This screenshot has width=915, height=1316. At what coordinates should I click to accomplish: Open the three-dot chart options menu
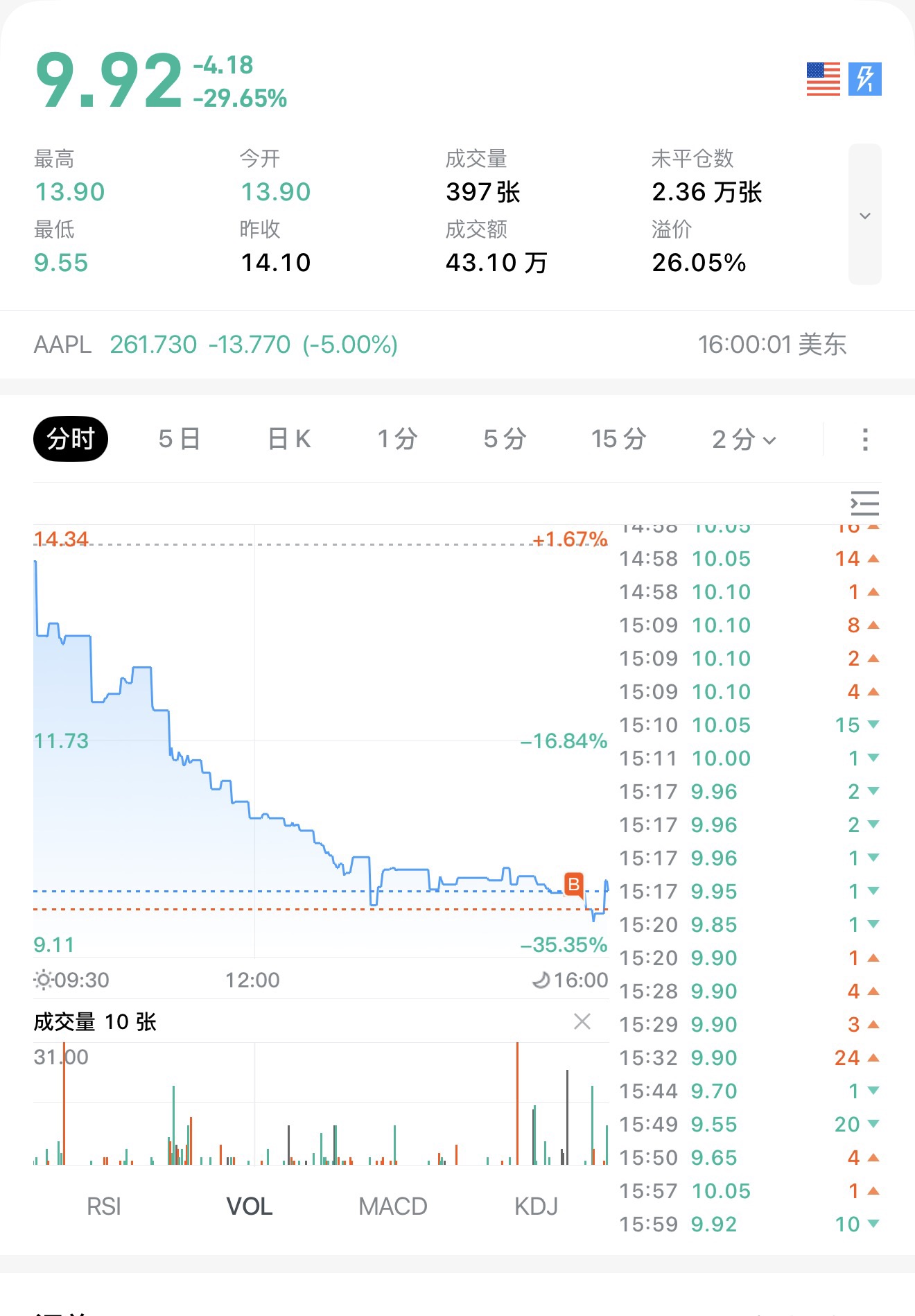[864, 440]
